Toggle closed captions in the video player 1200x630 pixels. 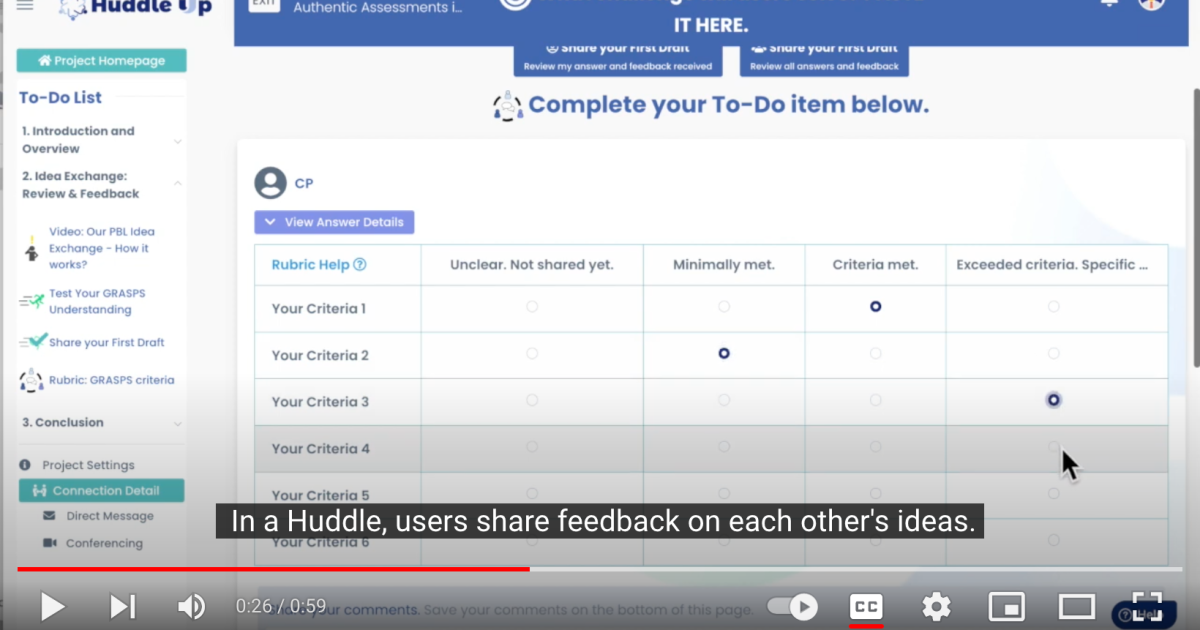pyautogui.click(x=866, y=606)
